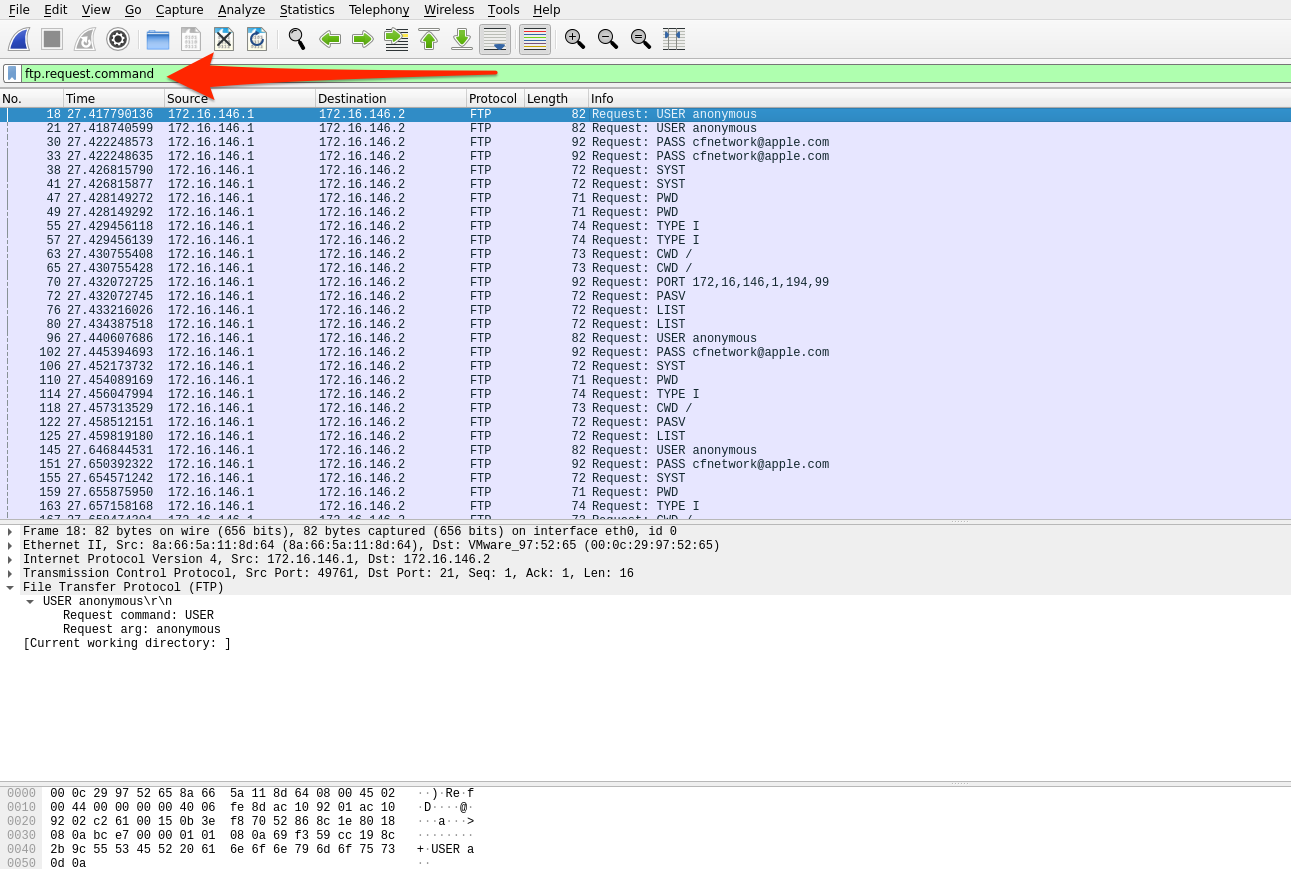The image size is (1291, 869).
Task: Close the current capture file
Action: pyautogui.click(x=224, y=39)
